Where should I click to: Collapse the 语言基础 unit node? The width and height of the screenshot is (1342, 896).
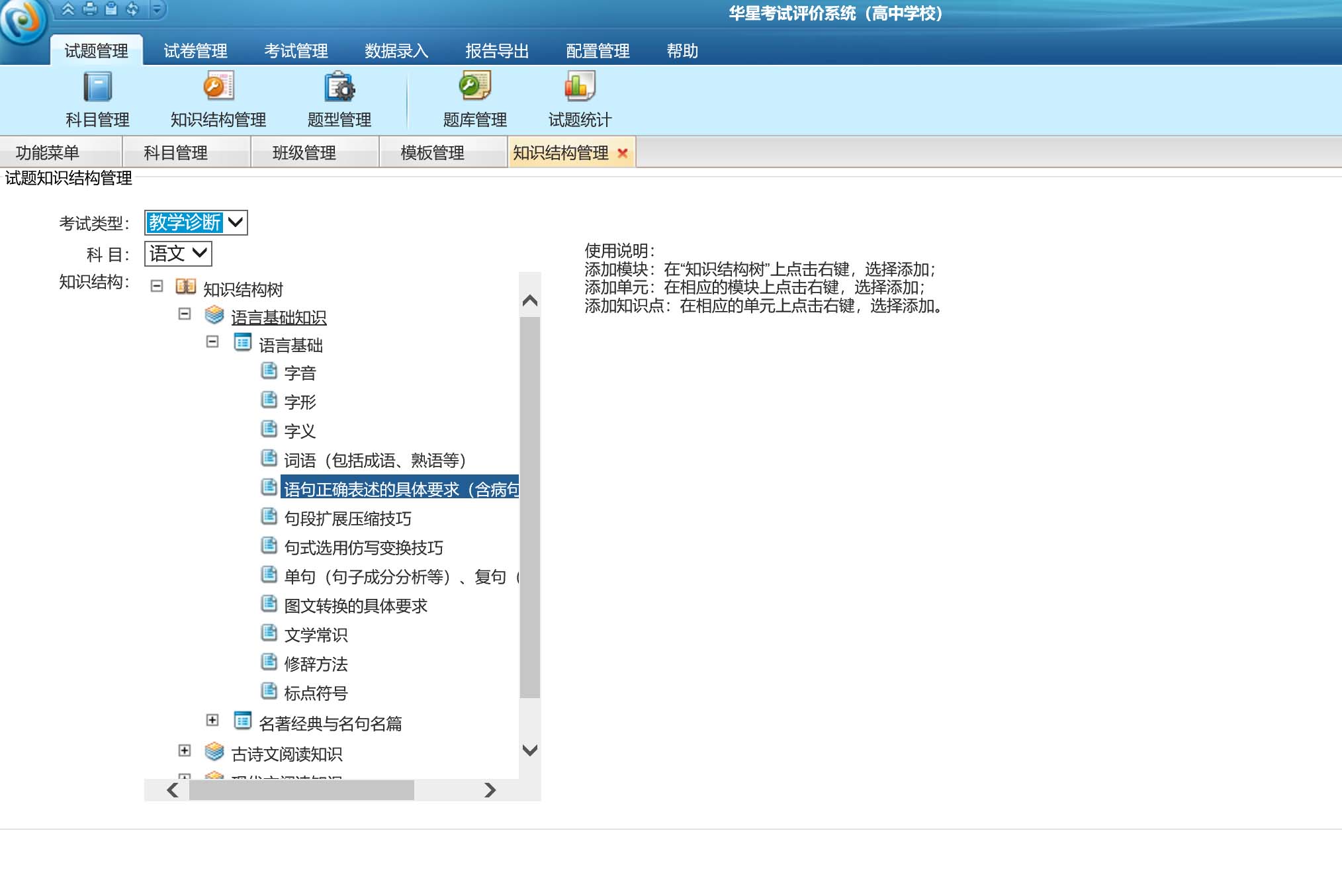[x=212, y=341]
